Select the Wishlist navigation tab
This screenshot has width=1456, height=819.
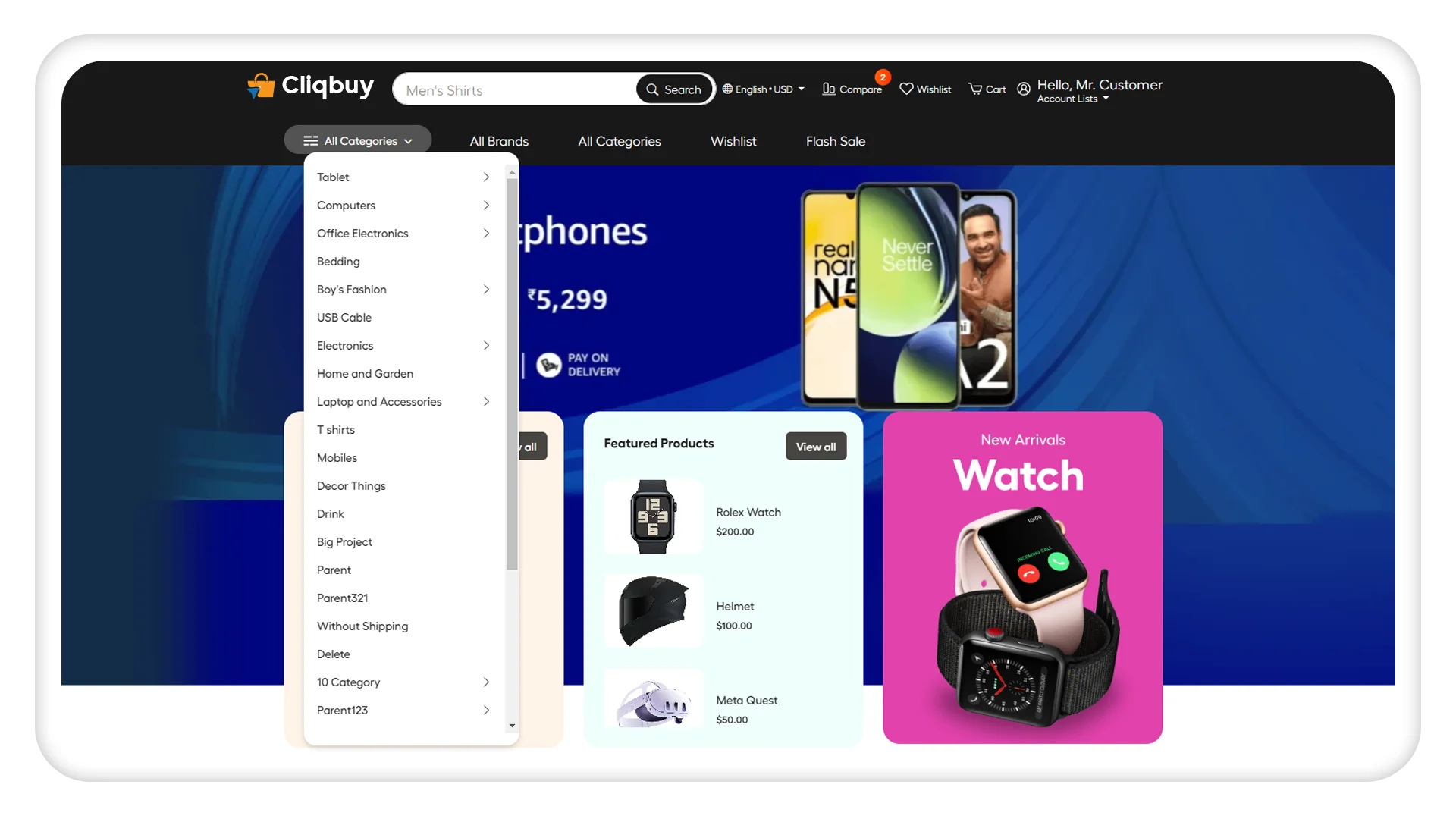pyautogui.click(x=733, y=141)
